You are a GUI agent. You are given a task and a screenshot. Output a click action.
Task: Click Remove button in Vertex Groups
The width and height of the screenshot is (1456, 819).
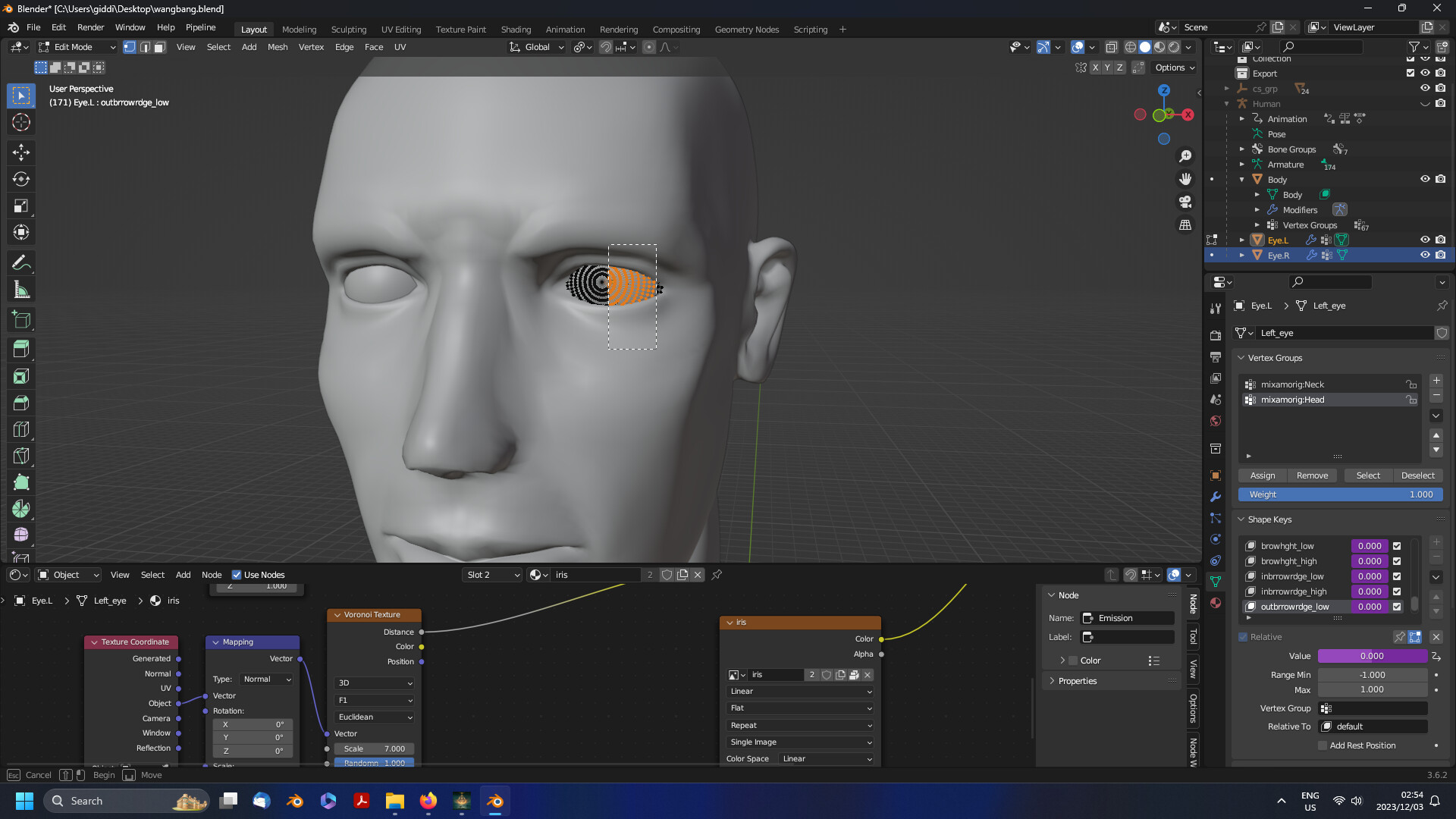[1313, 475]
